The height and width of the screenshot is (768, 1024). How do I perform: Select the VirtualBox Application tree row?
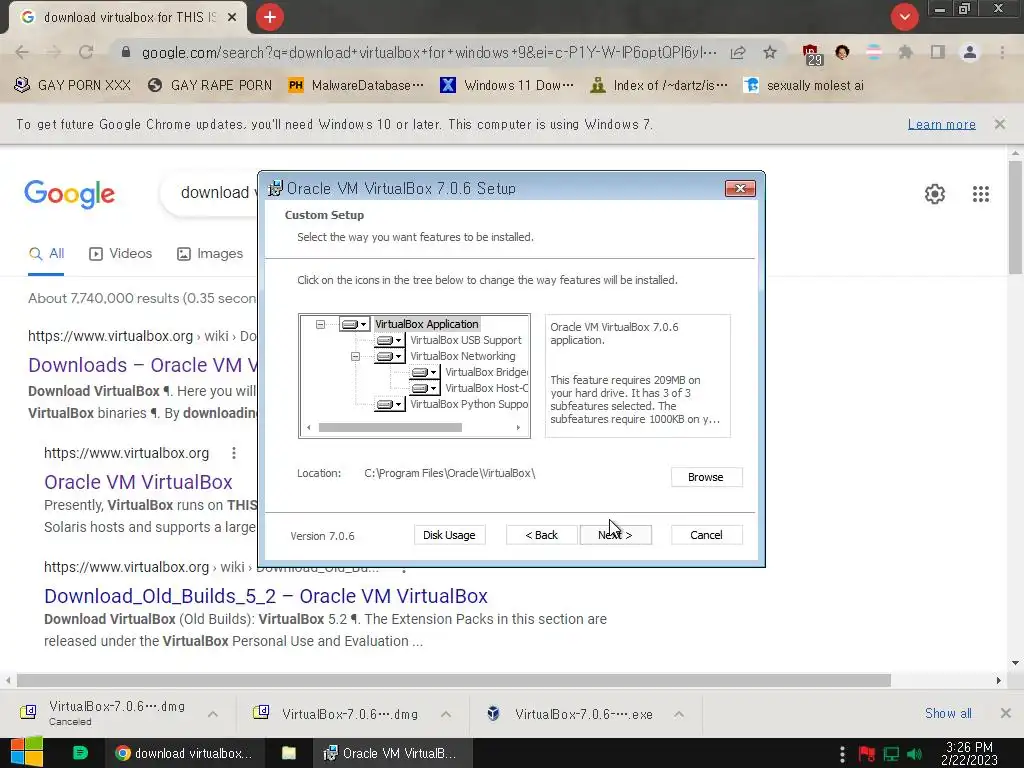426,324
